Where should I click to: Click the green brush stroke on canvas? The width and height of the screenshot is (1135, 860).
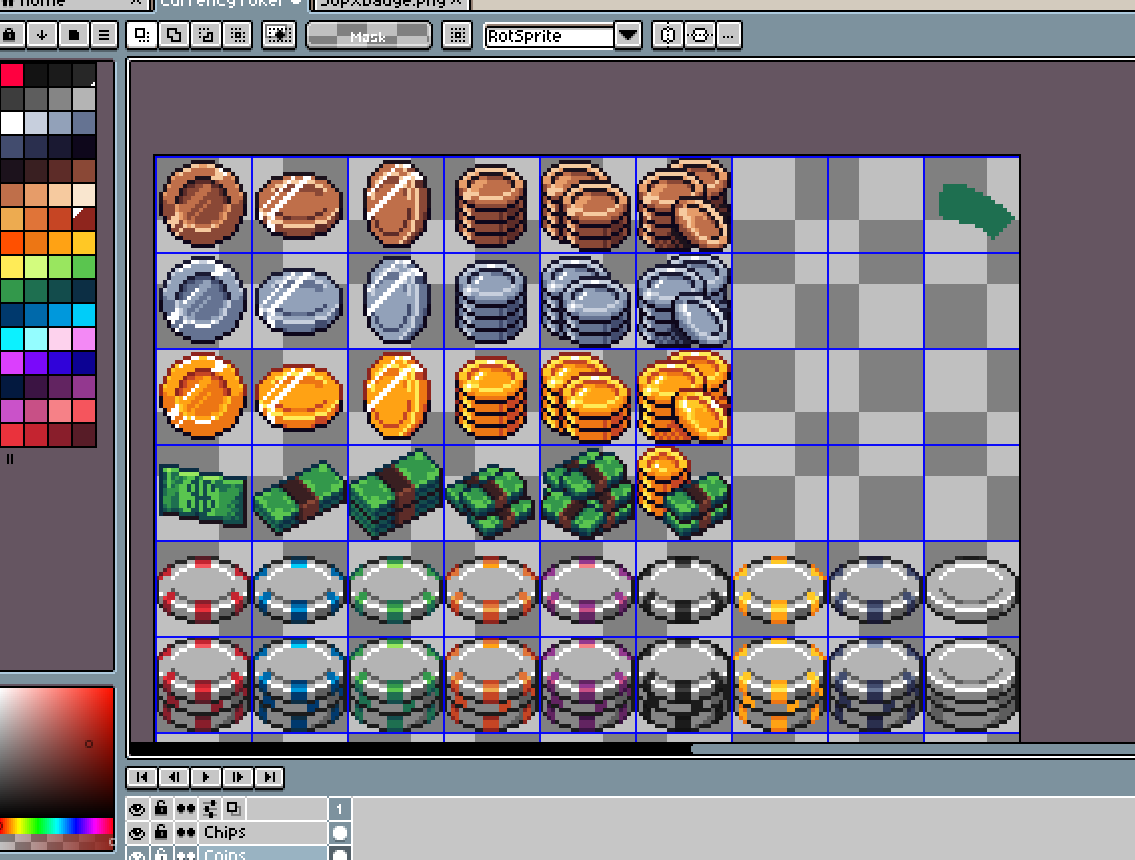pyautogui.click(x=976, y=210)
